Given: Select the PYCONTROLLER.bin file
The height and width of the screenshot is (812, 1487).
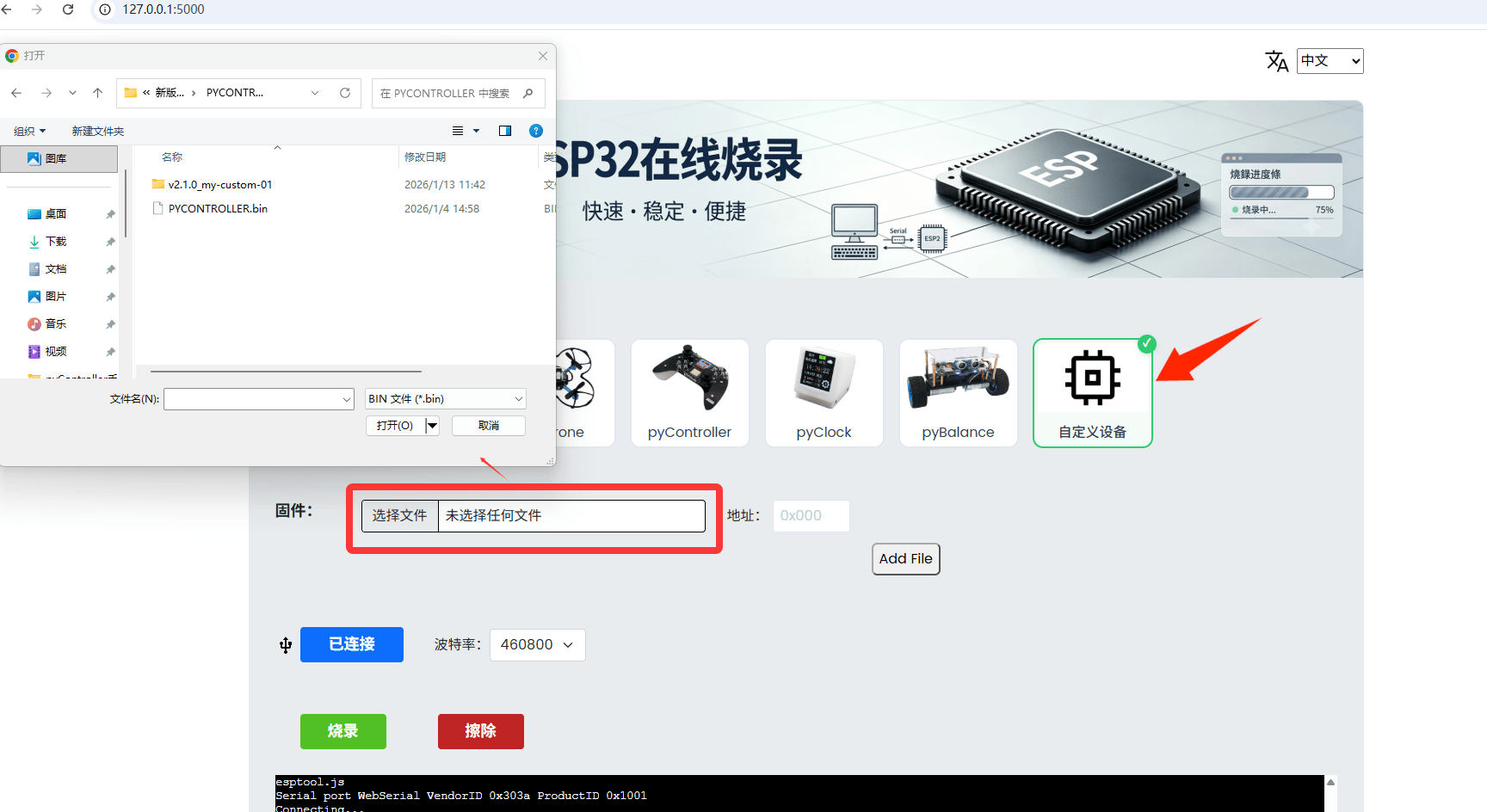Looking at the screenshot, I should (218, 208).
